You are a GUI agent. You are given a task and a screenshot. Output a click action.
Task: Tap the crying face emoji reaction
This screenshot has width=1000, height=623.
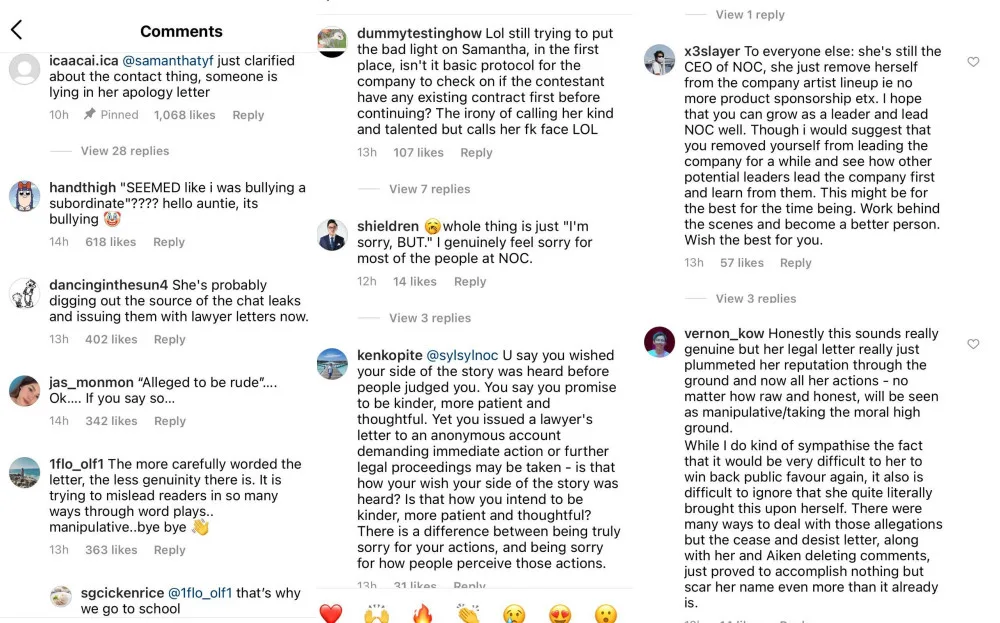(515, 613)
